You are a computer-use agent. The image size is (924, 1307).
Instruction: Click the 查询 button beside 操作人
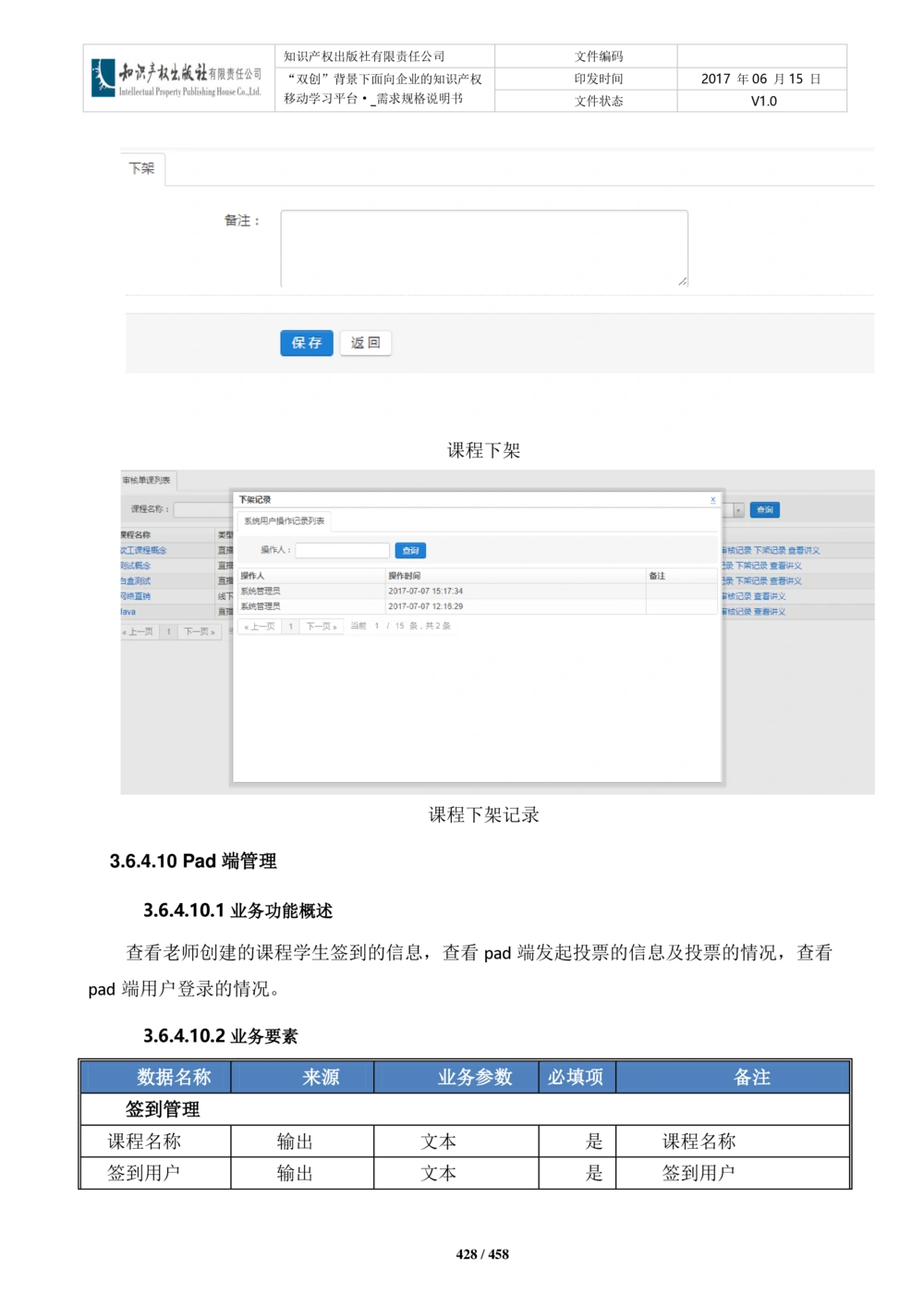tap(409, 550)
